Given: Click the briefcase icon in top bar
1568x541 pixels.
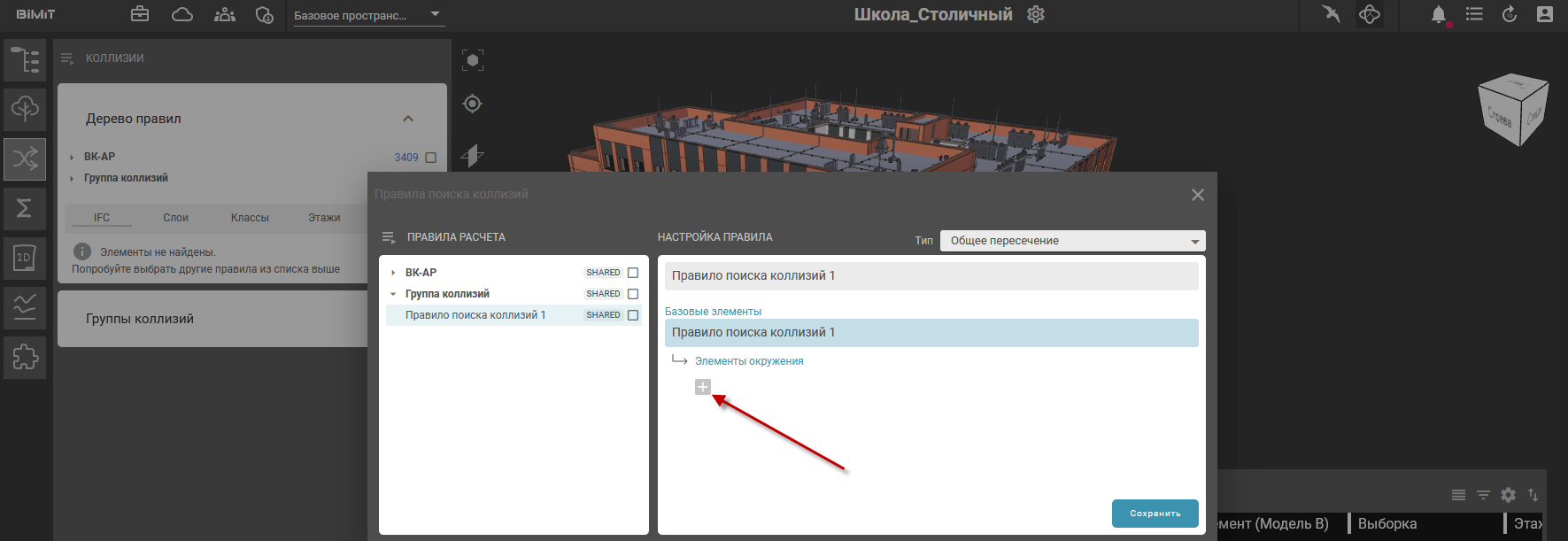Looking at the screenshot, I should 140,14.
